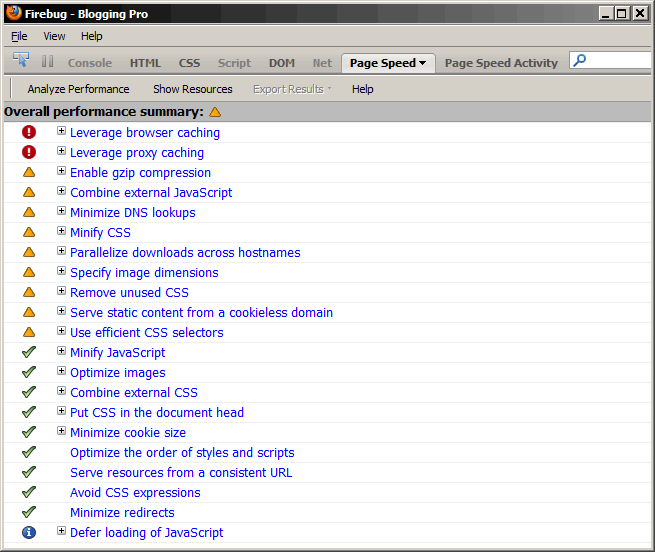Screen dimensions: 655x552
Task: Switch to the Script tab
Action: [234, 63]
